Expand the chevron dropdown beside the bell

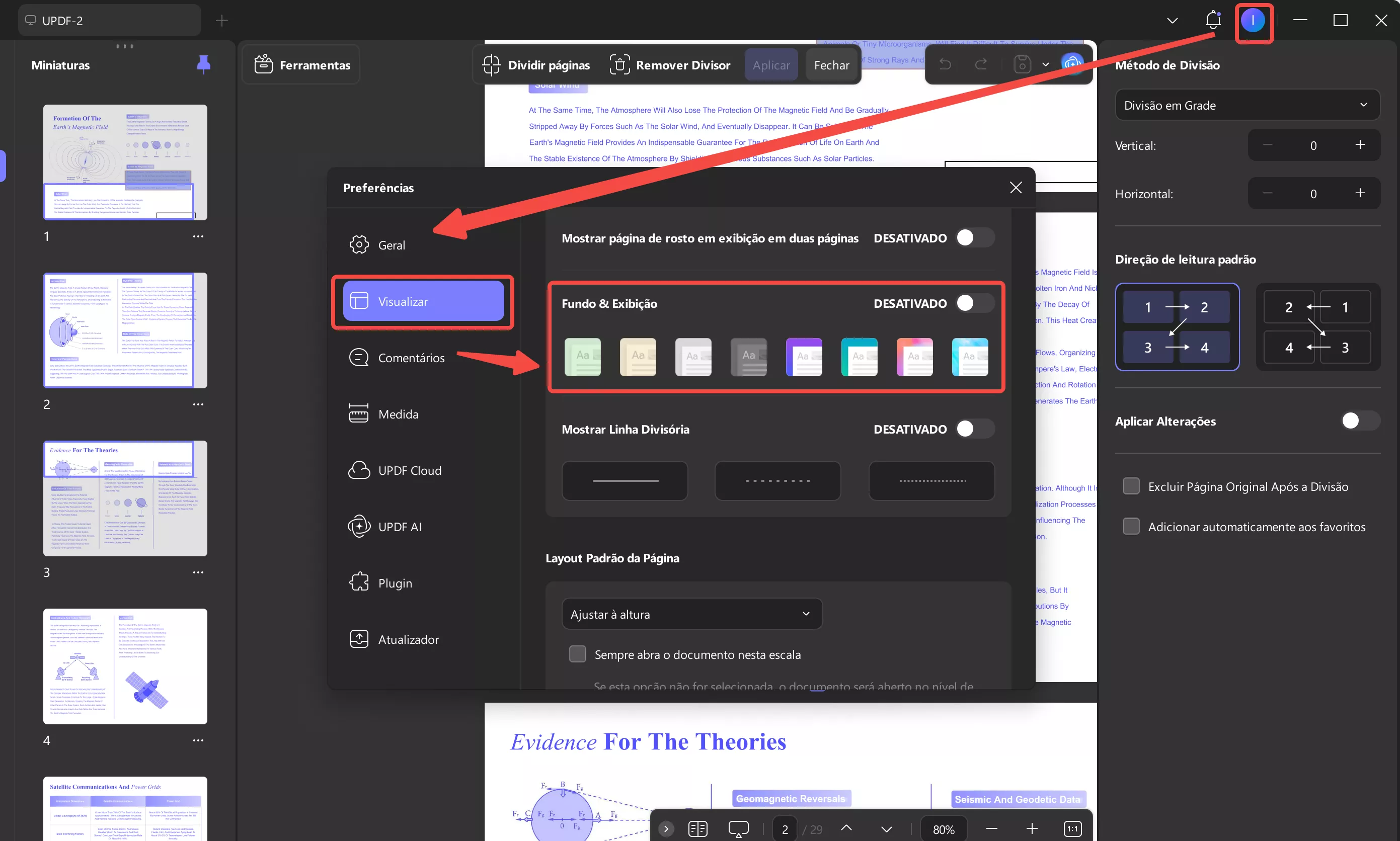point(1173,21)
